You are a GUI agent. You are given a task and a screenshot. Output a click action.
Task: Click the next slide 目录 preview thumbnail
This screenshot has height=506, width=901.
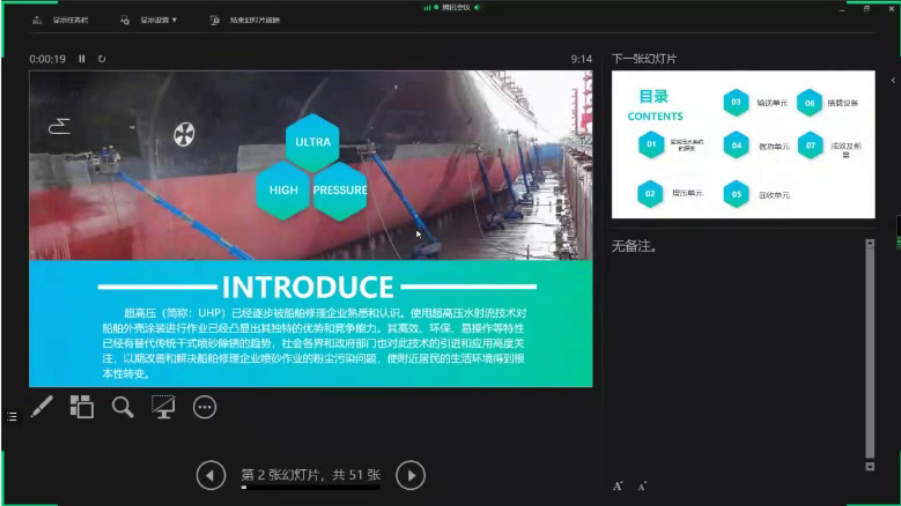(x=743, y=144)
